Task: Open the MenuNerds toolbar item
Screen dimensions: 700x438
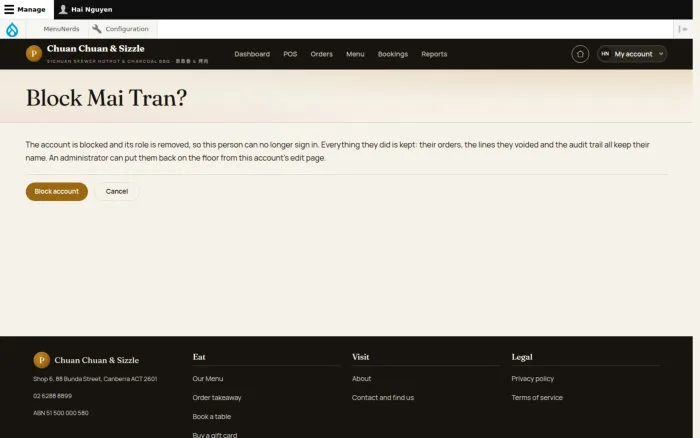Action: pyautogui.click(x=61, y=29)
